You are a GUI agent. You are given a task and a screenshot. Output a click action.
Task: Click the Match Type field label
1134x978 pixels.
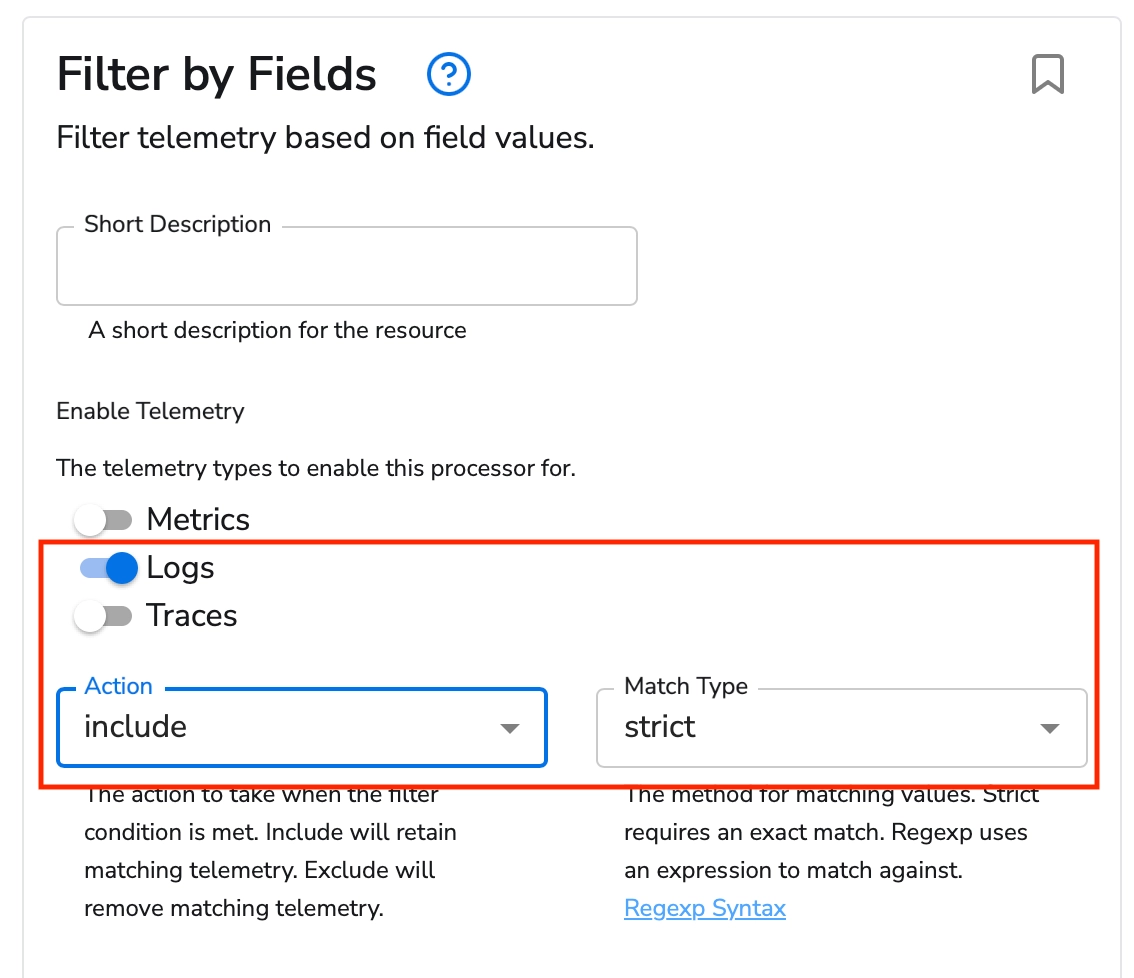(x=685, y=686)
